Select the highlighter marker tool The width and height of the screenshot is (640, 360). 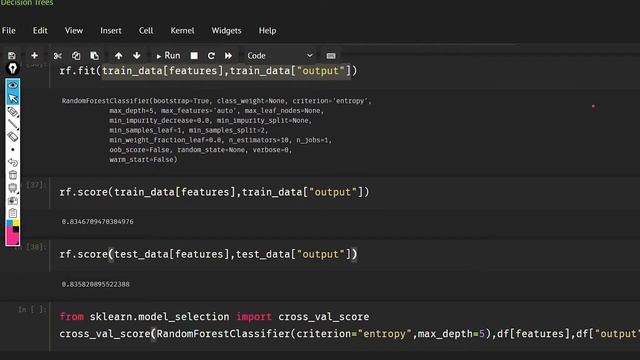13,111
